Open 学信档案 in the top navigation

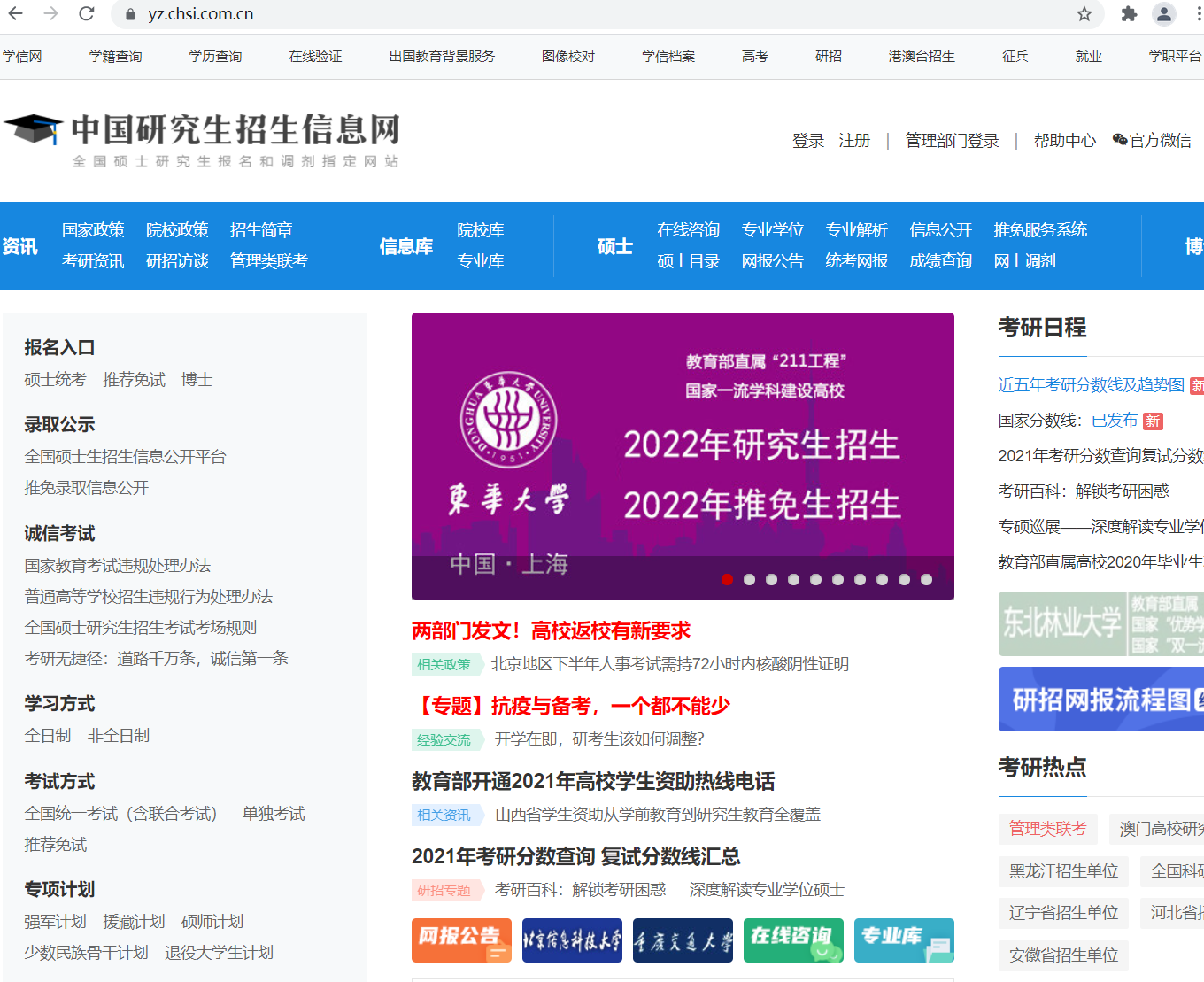coord(668,57)
